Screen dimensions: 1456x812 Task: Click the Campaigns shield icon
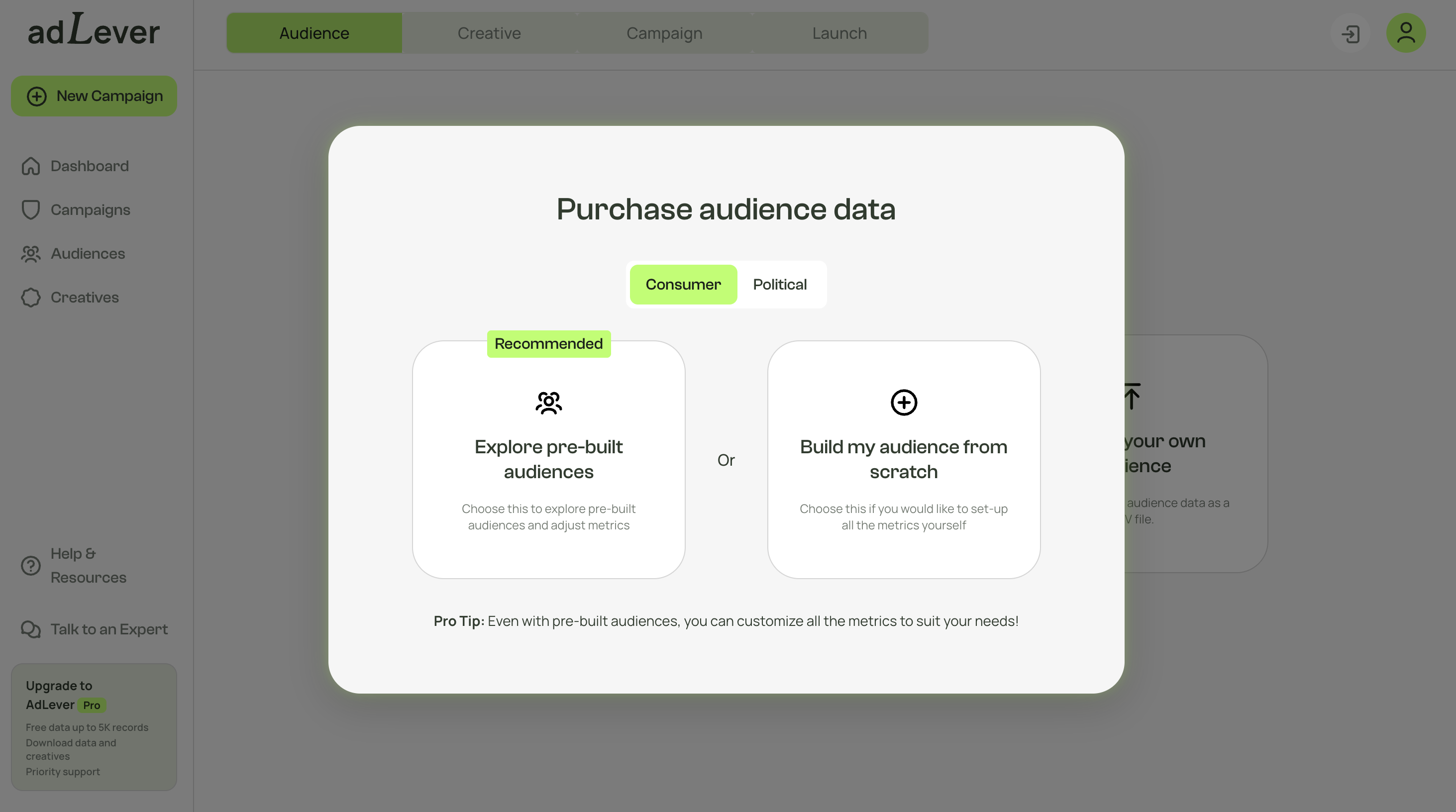[30, 209]
